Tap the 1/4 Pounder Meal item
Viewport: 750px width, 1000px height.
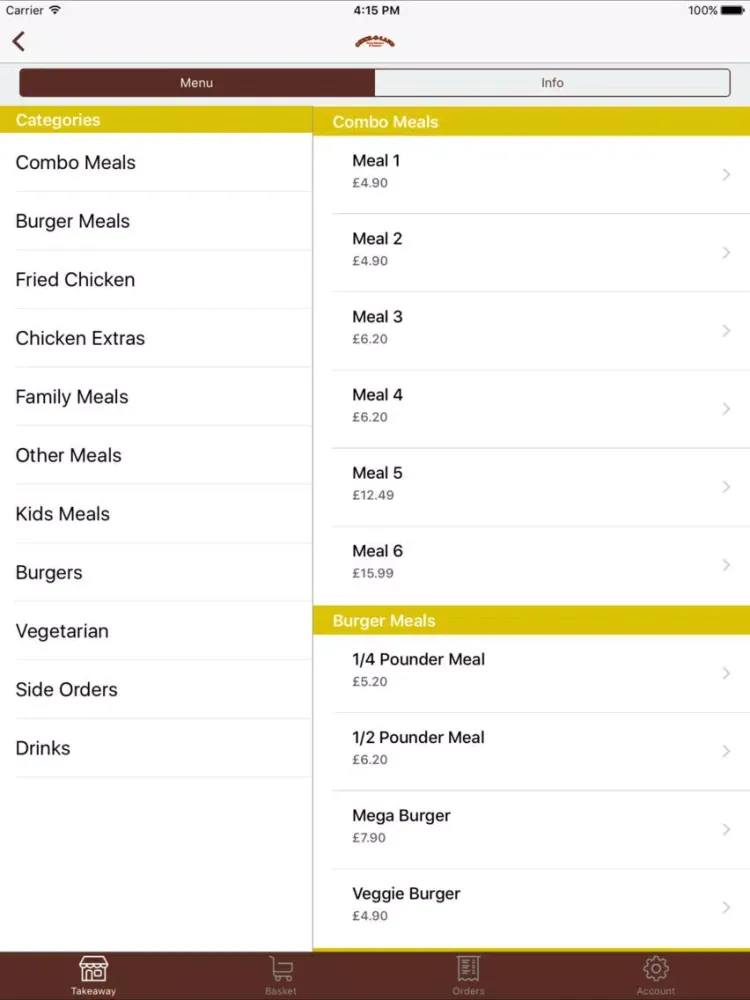531,673
